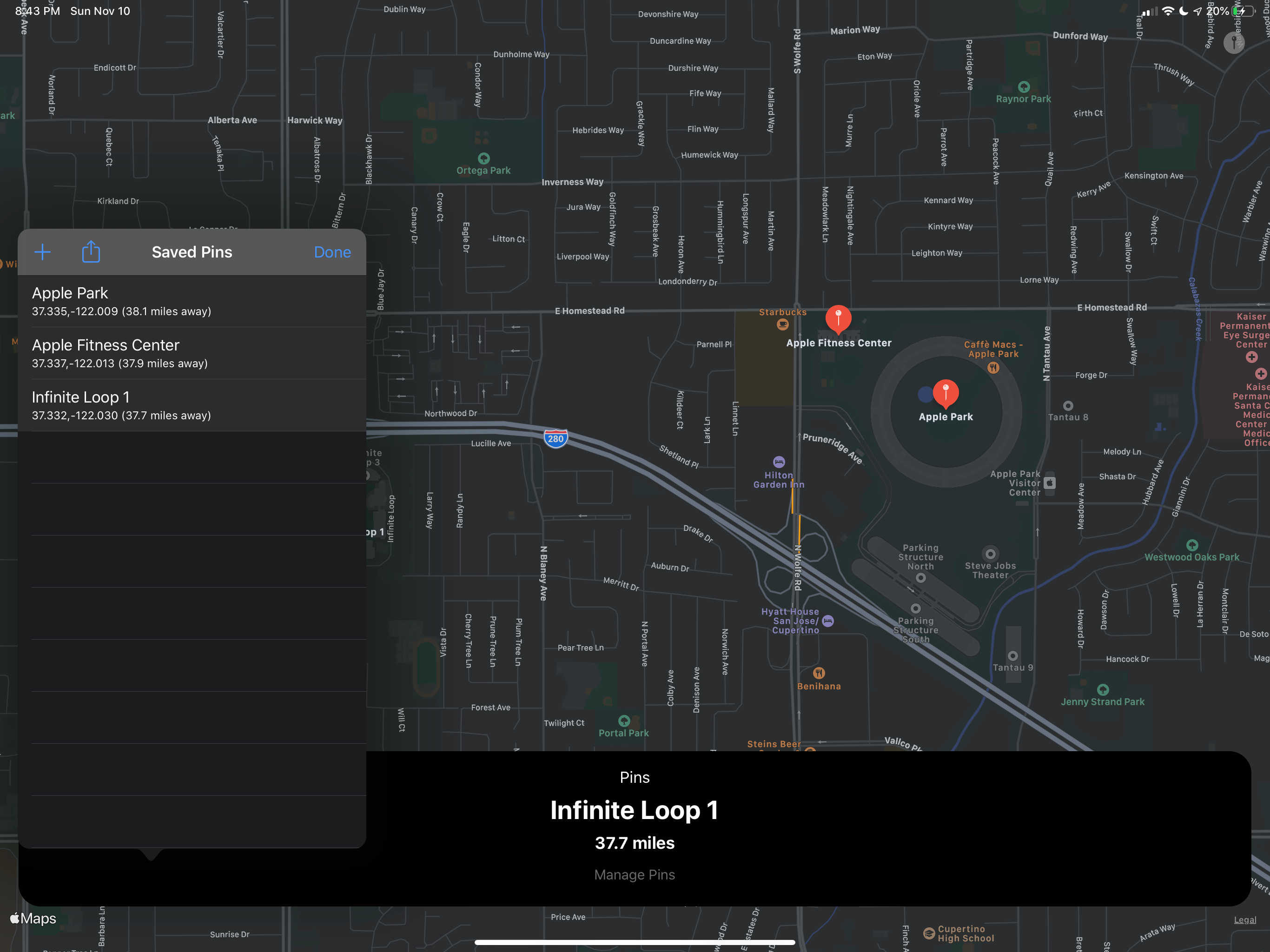Tap the Starbucks coffee icon on the map

tap(782, 324)
